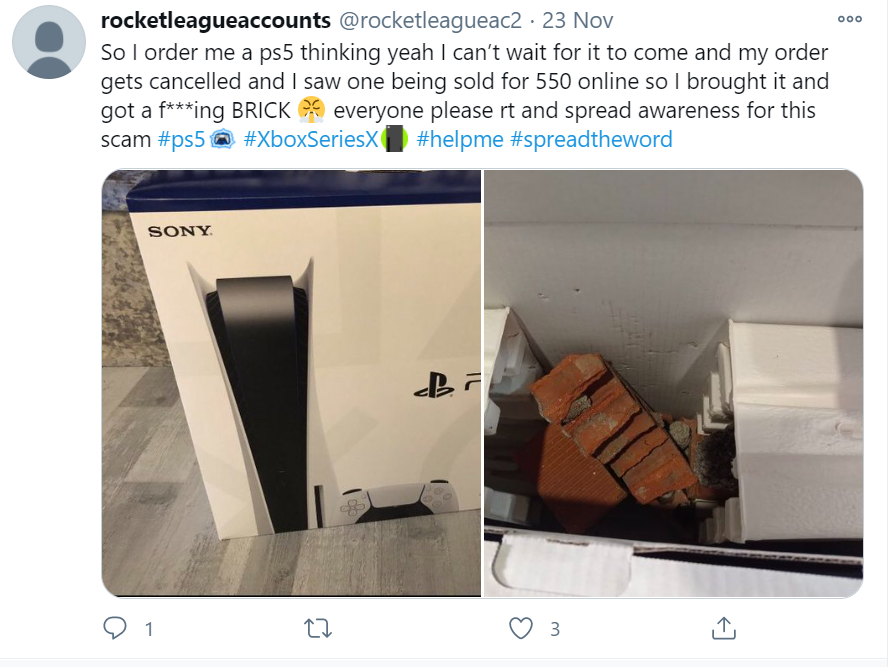Click the reply speech bubble icon
Viewport: 889px width, 667px height.
pyautogui.click(x=115, y=628)
